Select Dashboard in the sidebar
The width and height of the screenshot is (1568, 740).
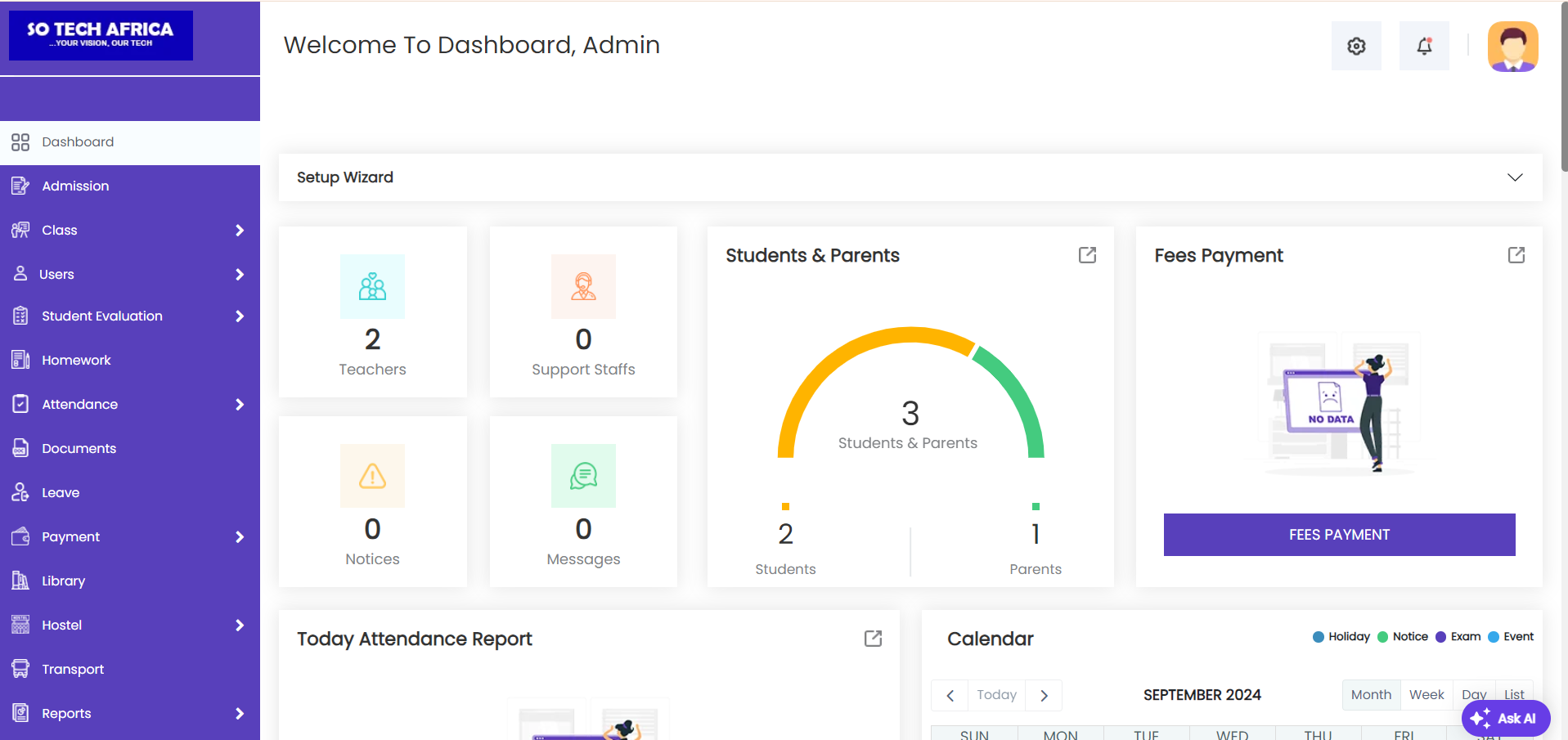78,142
